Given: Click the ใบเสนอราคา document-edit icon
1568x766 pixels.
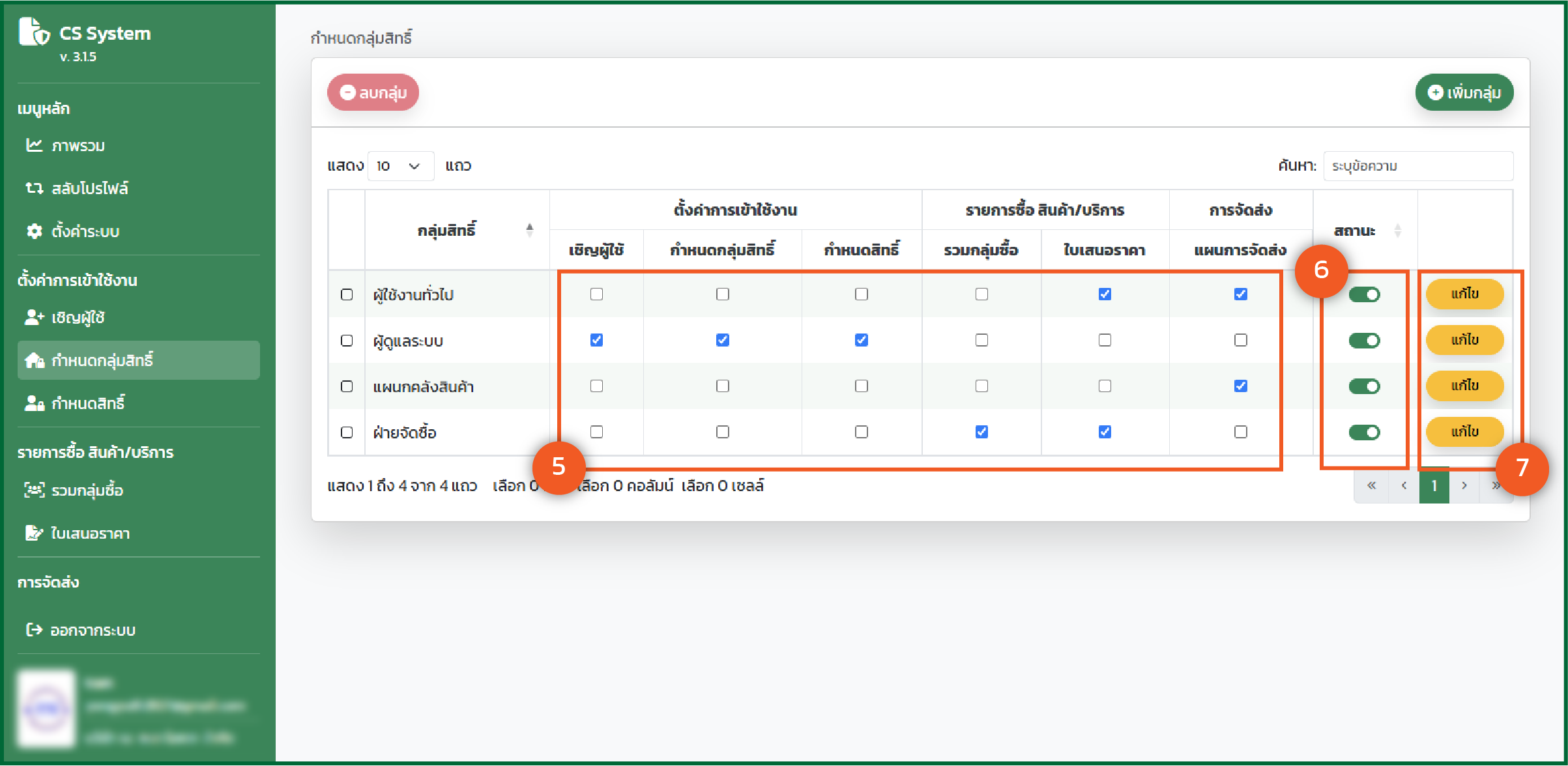Looking at the screenshot, I should (x=35, y=533).
